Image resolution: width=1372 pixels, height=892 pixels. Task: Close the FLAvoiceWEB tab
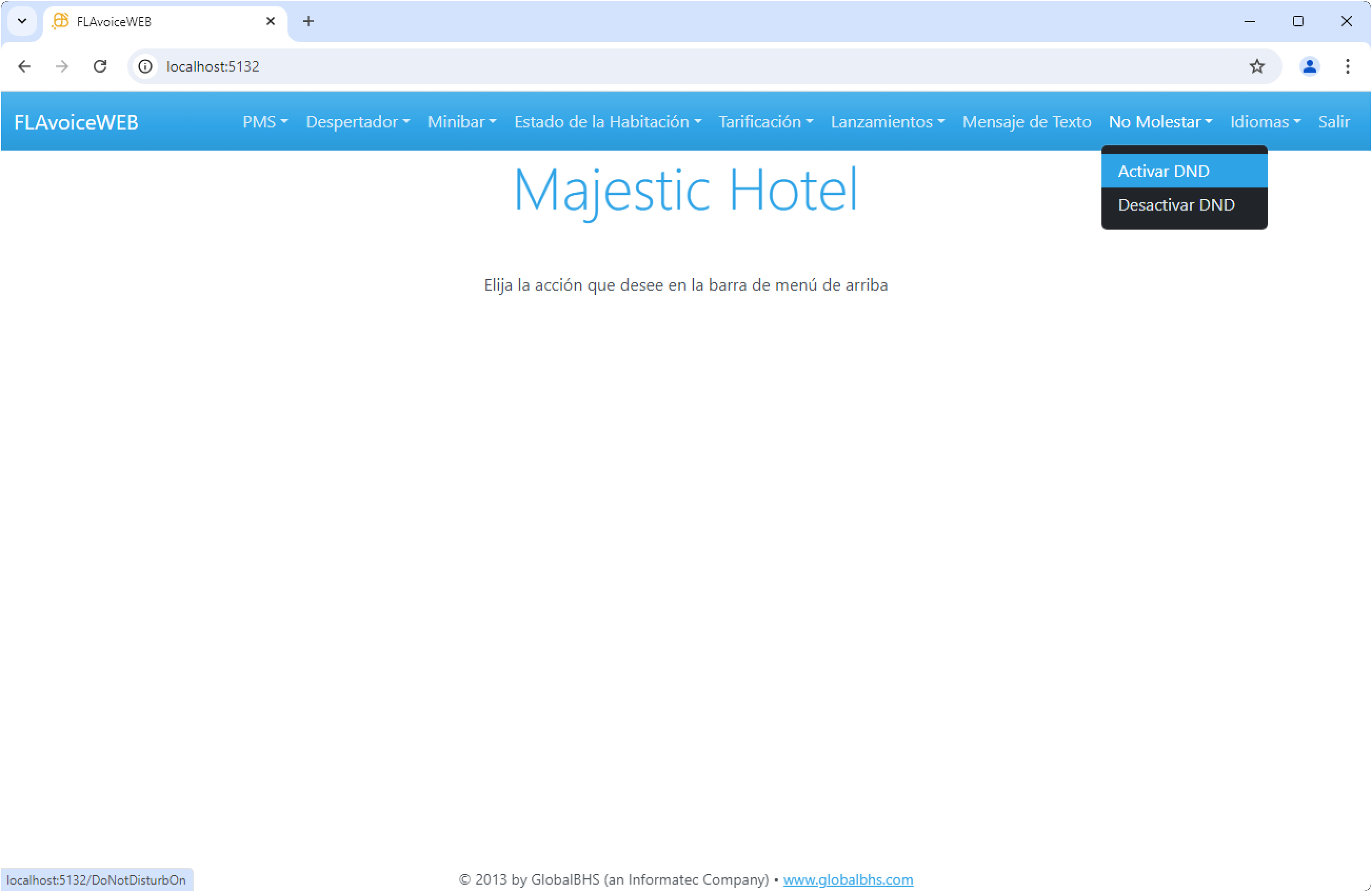[271, 22]
